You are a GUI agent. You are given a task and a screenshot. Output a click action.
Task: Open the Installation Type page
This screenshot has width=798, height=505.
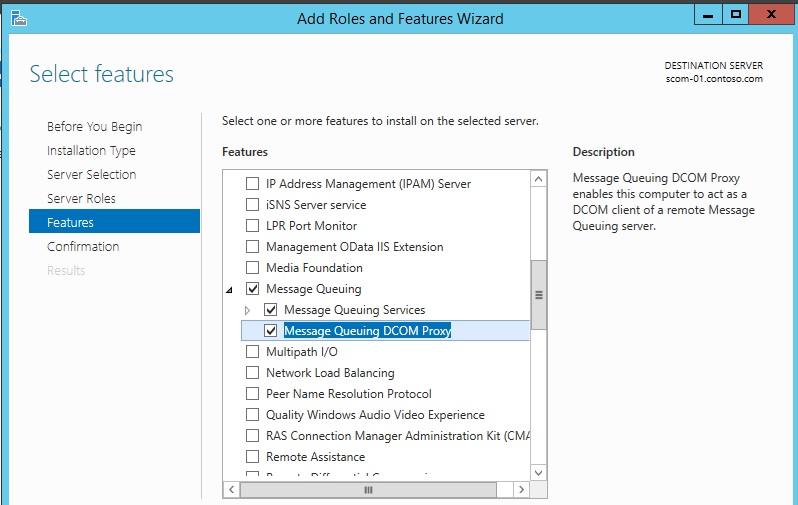tap(91, 150)
